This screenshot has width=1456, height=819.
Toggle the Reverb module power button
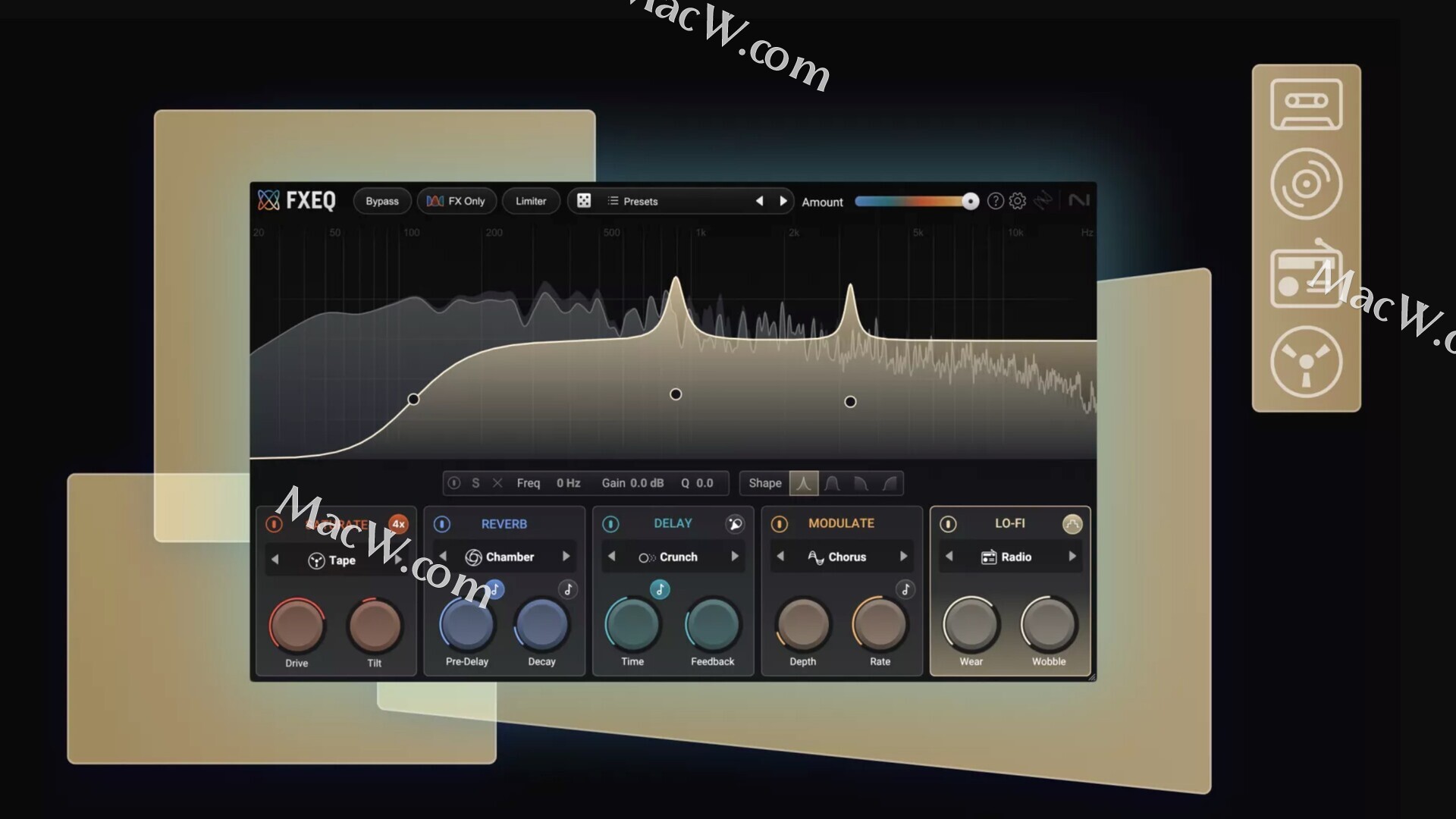tap(442, 524)
